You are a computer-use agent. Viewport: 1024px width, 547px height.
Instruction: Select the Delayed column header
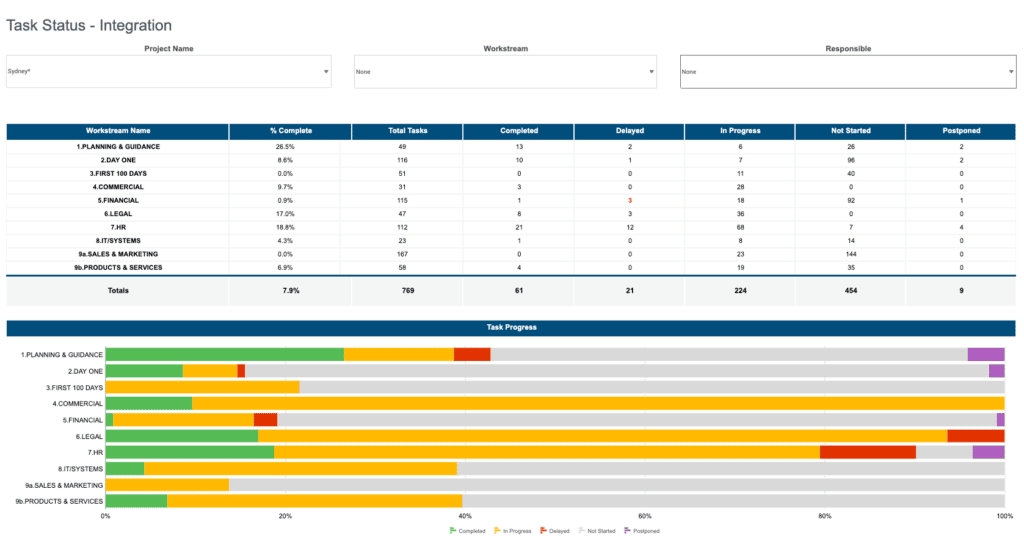(x=629, y=131)
